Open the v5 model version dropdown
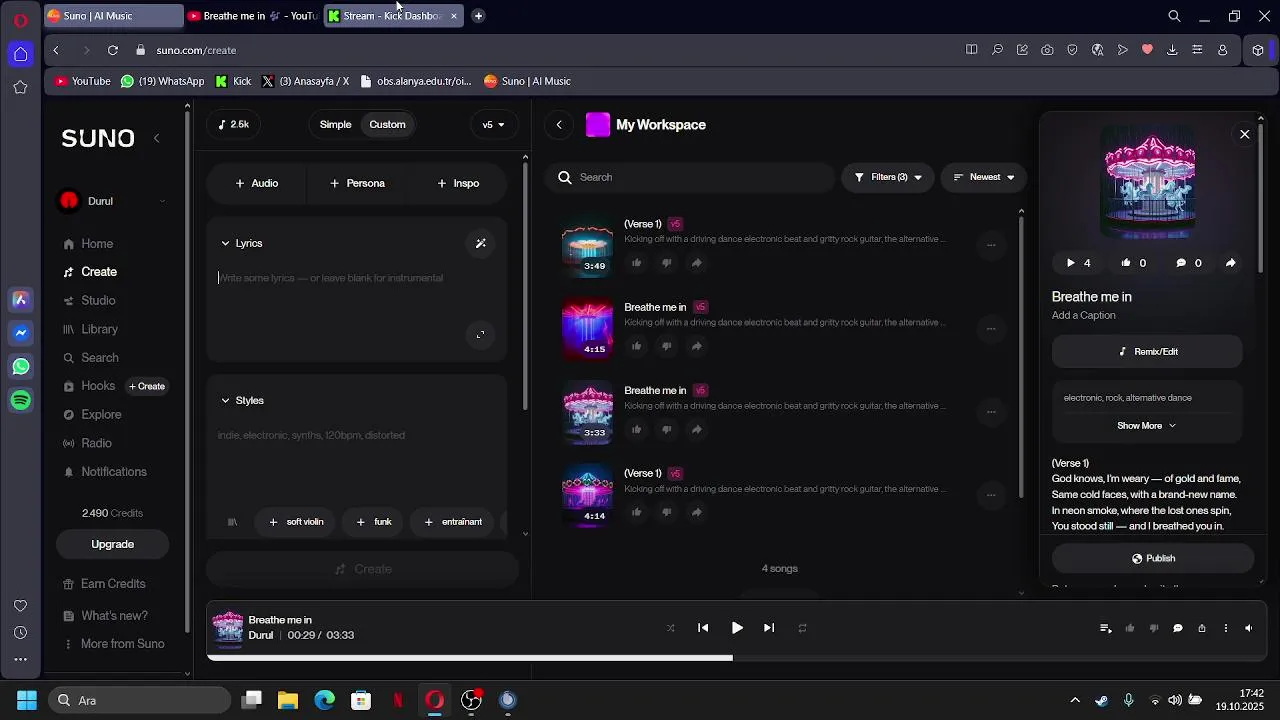The height and width of the screenshot is (720, 1280). tap(493, 125)
